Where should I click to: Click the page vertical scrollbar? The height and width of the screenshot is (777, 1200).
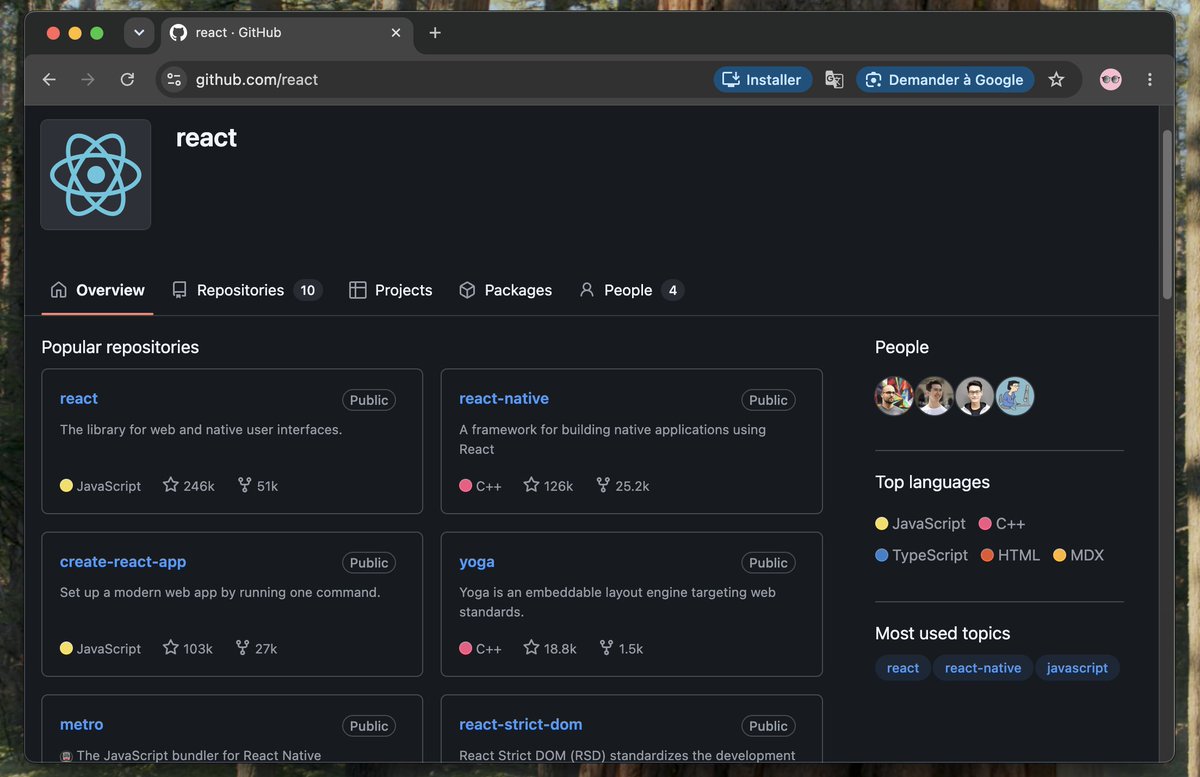(x=1166, y=215)
